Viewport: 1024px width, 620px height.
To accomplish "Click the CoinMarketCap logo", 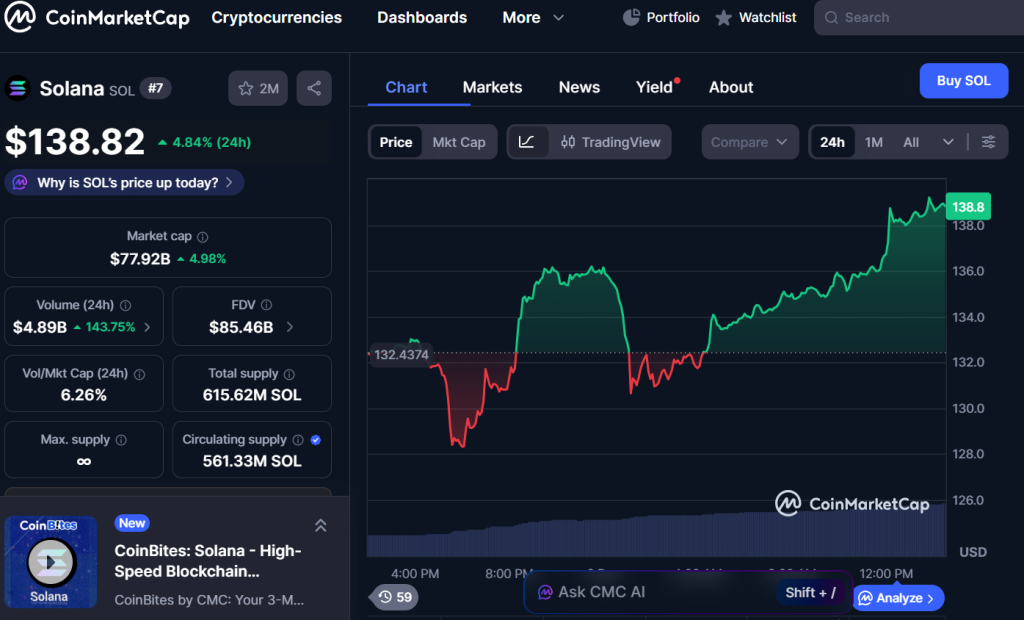I will pyautogui.click(x=97, y=17).
